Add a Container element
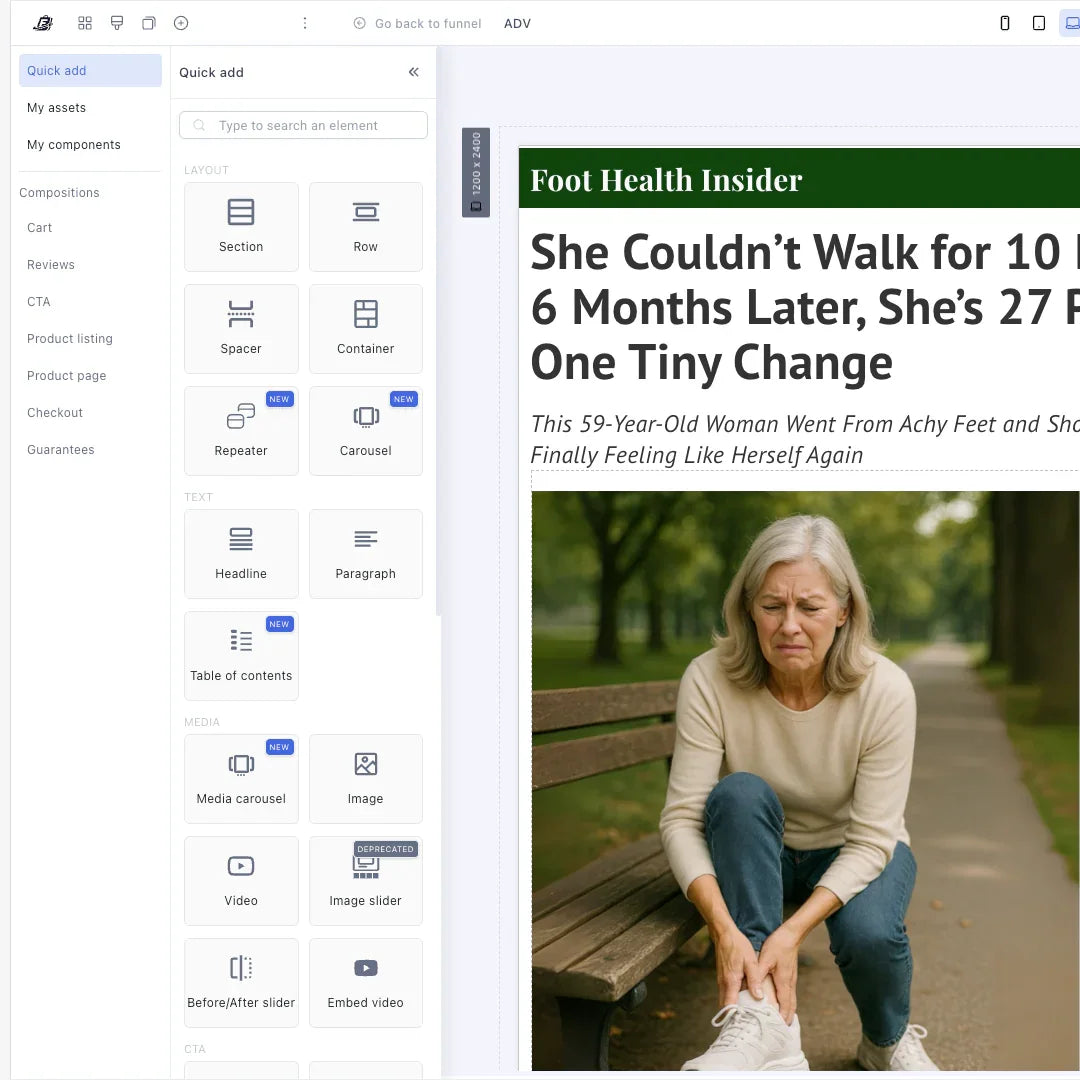The image size is (1080, 1080). [366, 329]
